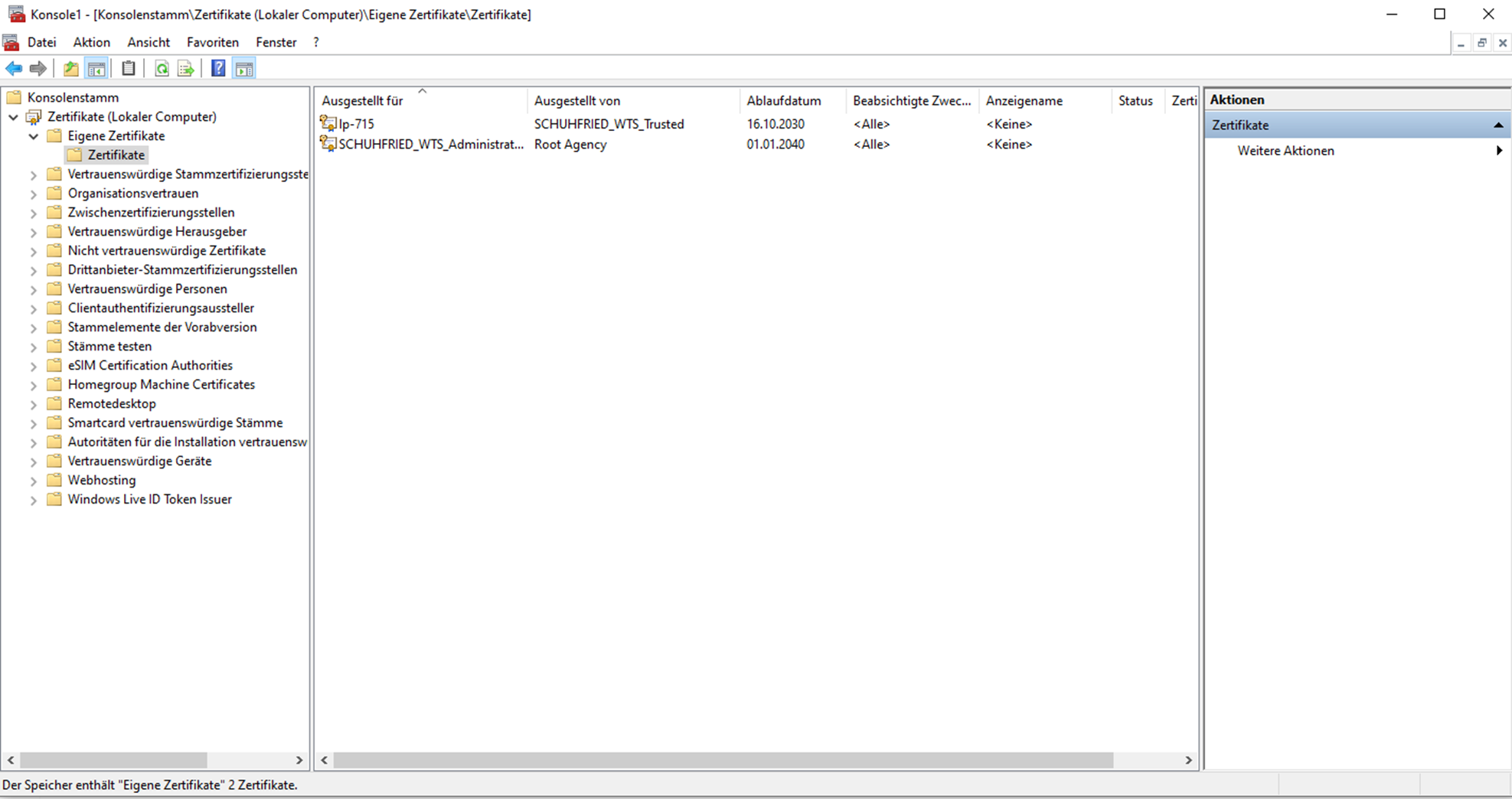Collapse the Zertifikate section in Aktionen pane

[1497, 125]
